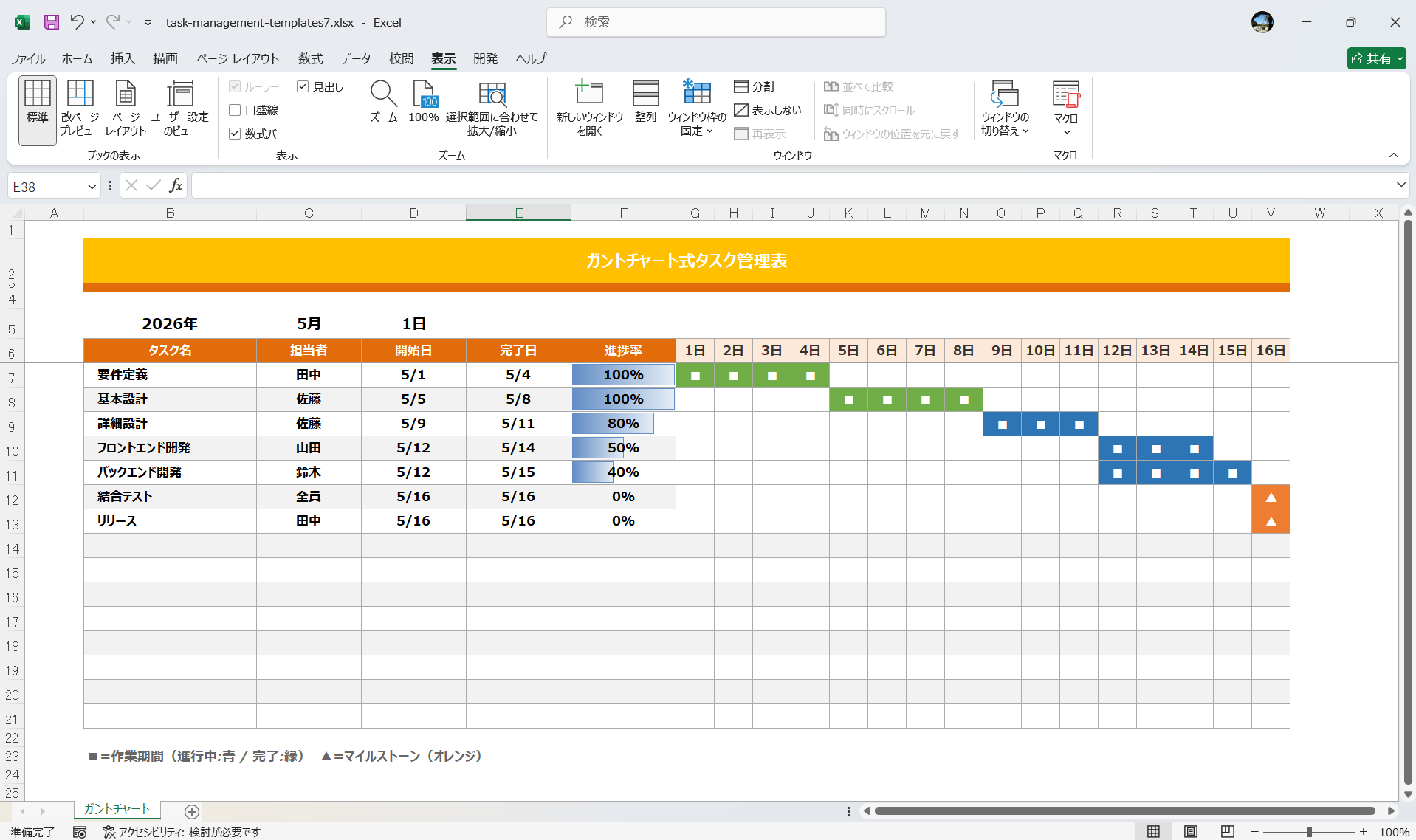Image resolution: width=1416 pixels, height=840 pixels.
Task: Click アクセシビリティ: 検討が必要です status
Action: [182, 832]
